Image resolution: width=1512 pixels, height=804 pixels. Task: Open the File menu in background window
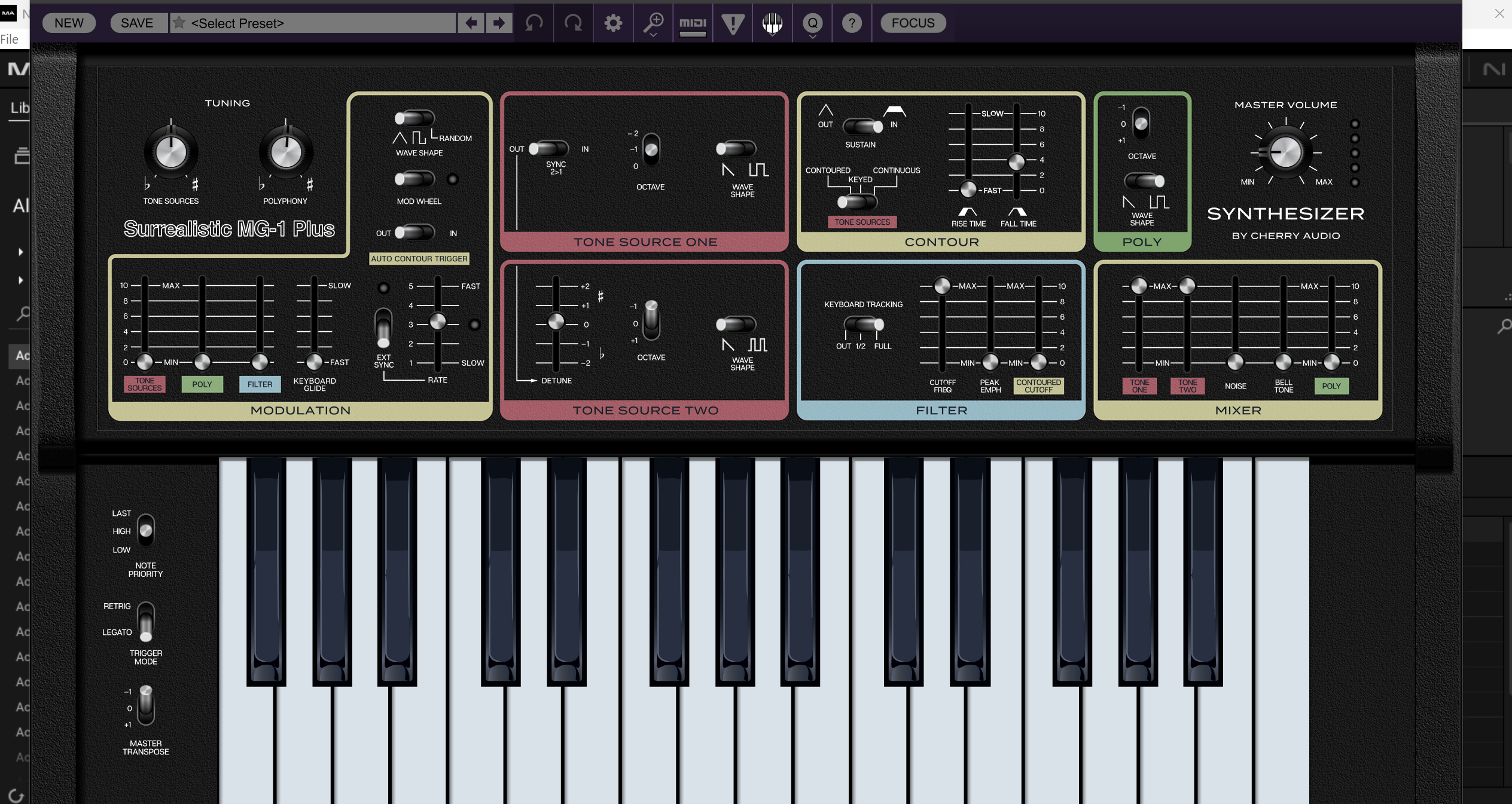click(x=9, y=39)
